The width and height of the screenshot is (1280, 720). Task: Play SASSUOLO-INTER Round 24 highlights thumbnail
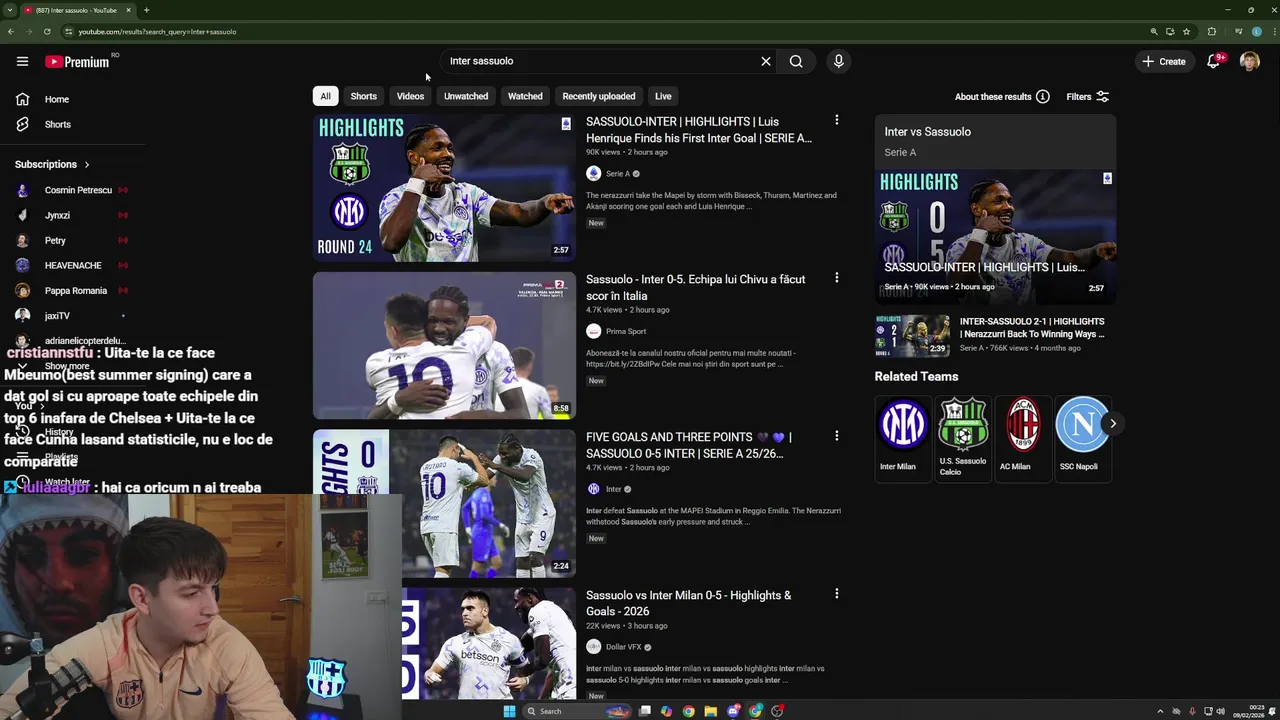click(x=444, y=188)
